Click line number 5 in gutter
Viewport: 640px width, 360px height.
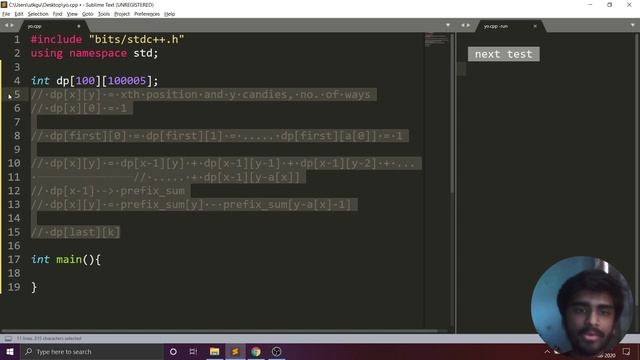(x=17, y=94)
